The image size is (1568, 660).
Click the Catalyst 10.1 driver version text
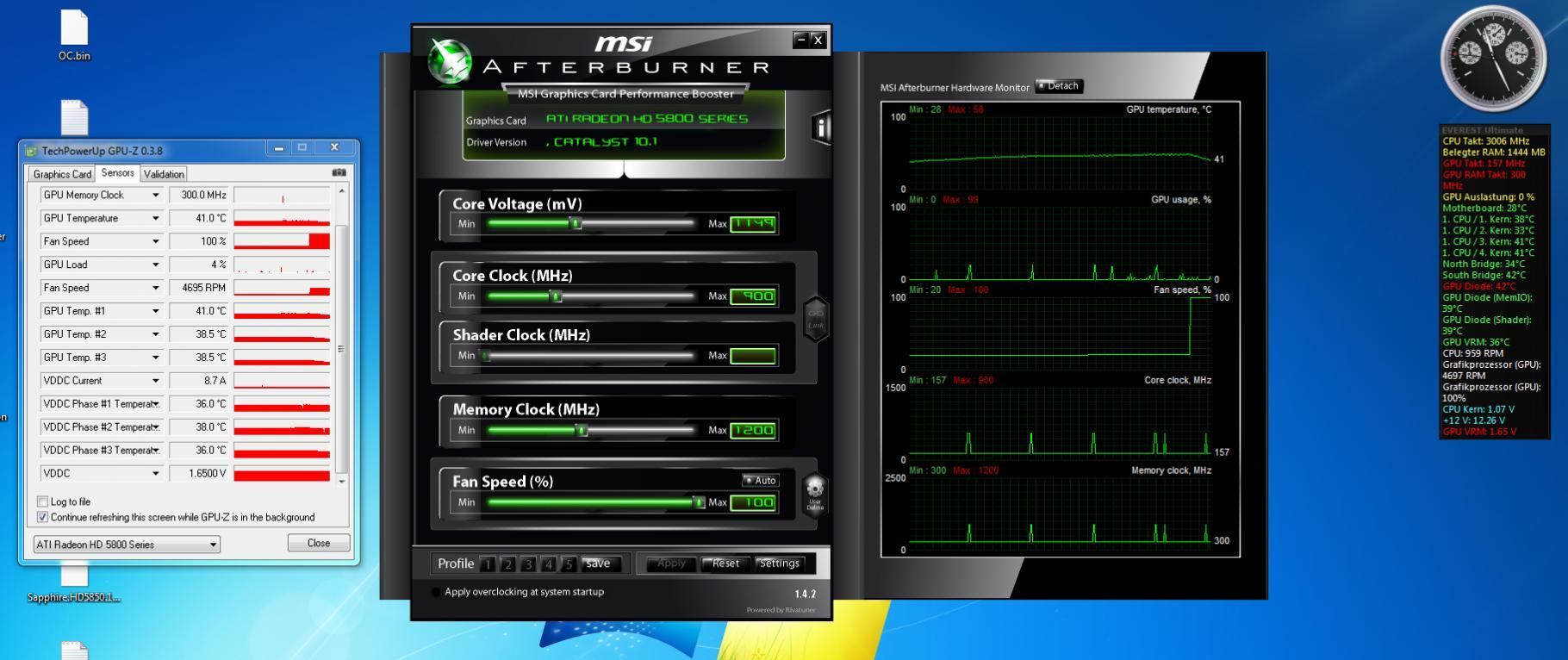click(601, 142)
